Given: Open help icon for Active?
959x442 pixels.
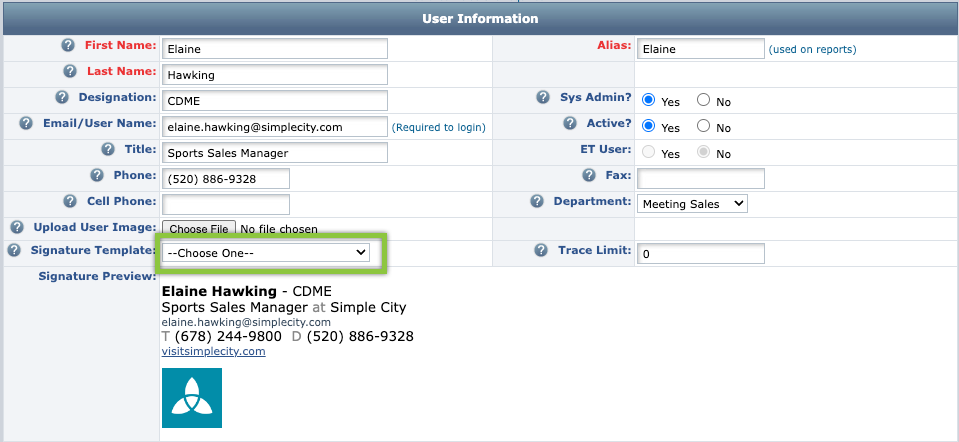Looking at the screenshot, I should [569, 123].
